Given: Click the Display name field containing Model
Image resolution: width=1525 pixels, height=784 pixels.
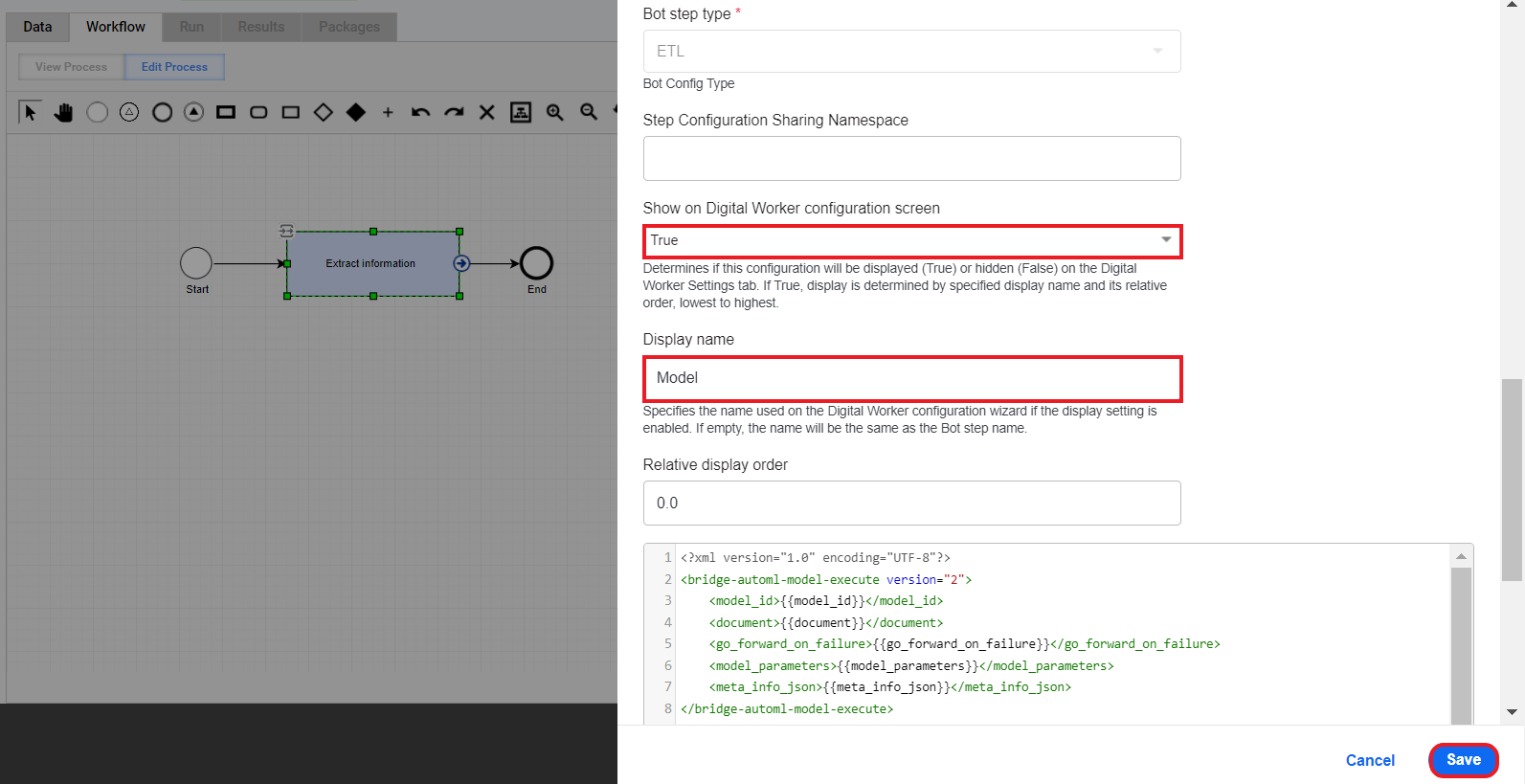Looking at the screenshot, I should (912, 378).
